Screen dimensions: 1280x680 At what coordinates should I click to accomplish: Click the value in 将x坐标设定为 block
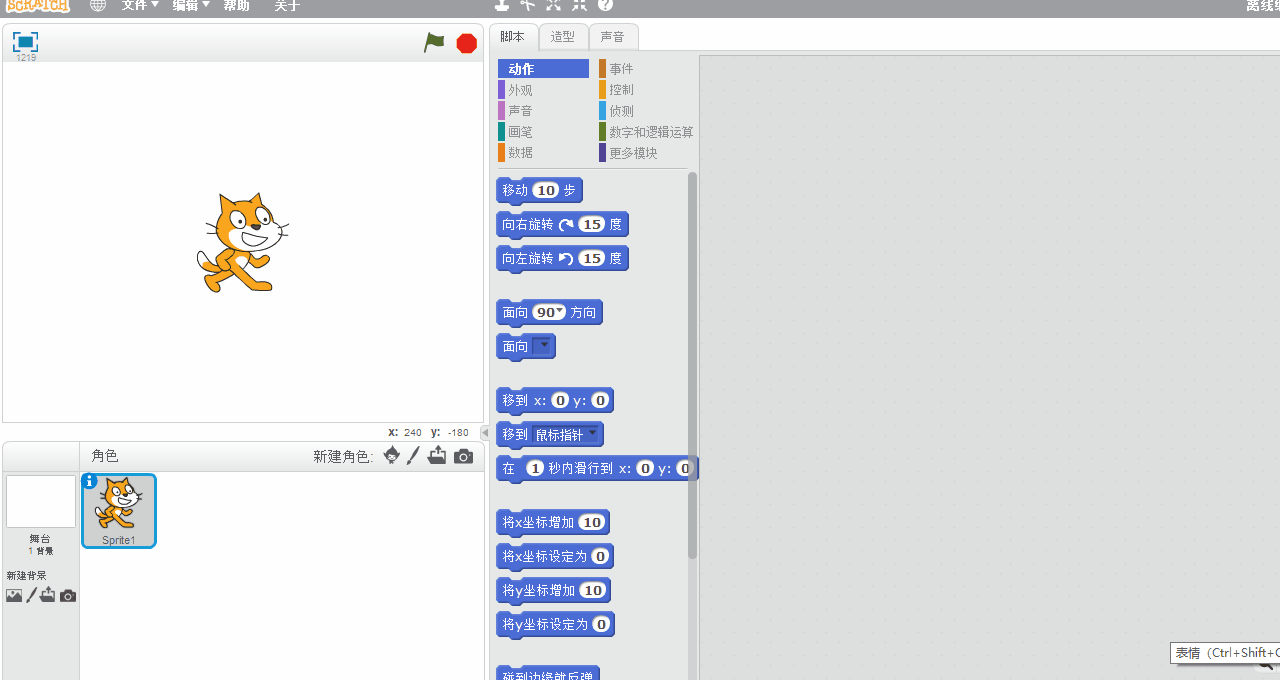pyautogui.click(x=600, y=556)
